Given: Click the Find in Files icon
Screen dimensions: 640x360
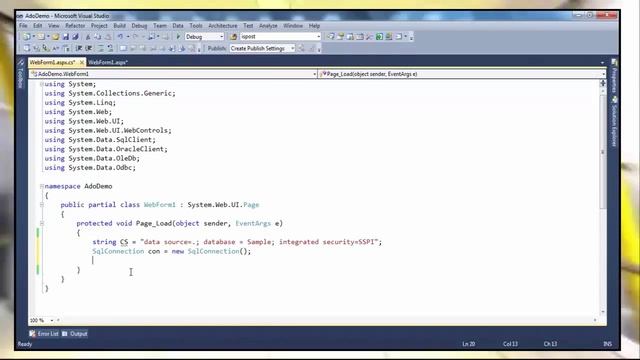Looking at the screenshot, I should tap(233, 37).
